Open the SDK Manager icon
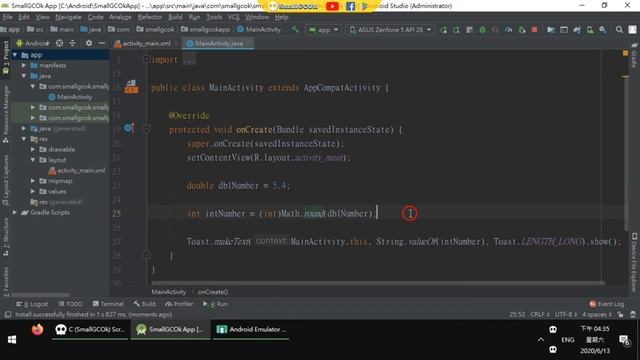Viewport: 640px width, 360px height. click(x=603, y=30)
